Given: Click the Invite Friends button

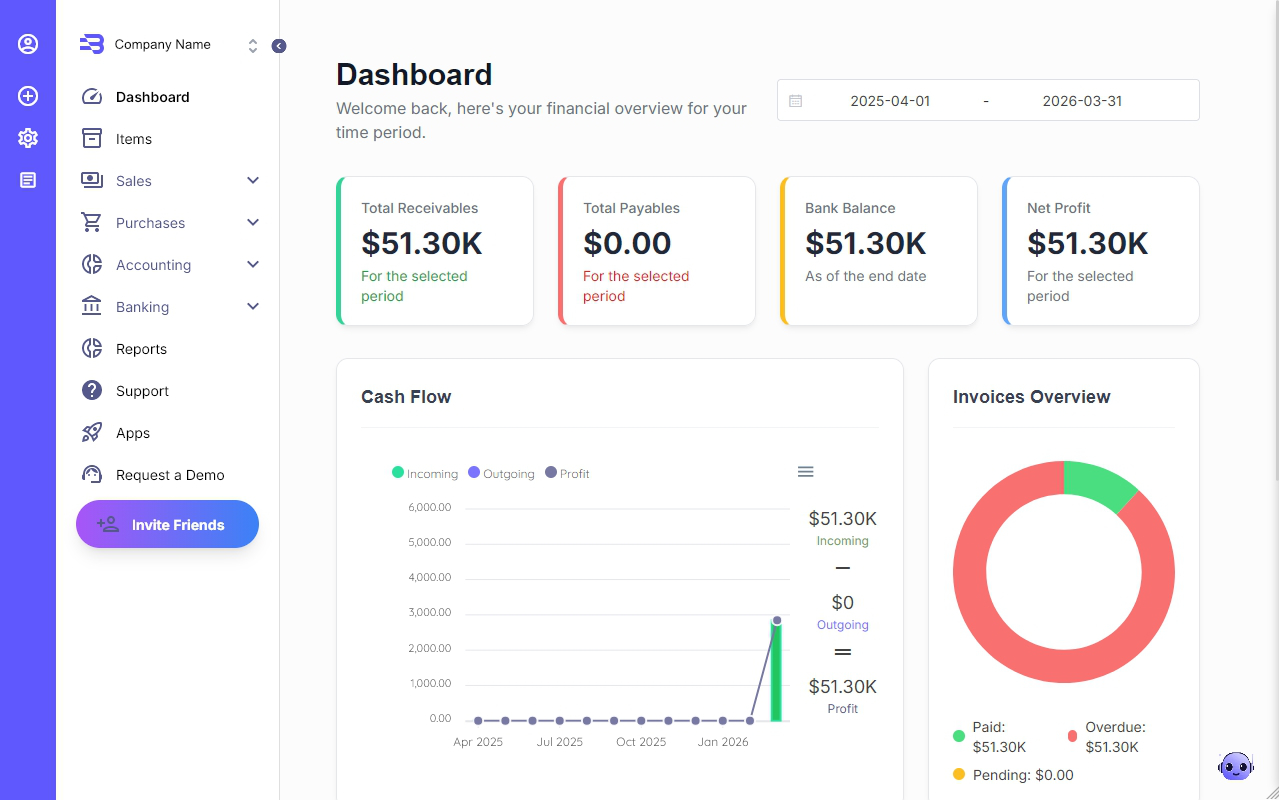Looking at the screenshot, I should coord(167,524).
